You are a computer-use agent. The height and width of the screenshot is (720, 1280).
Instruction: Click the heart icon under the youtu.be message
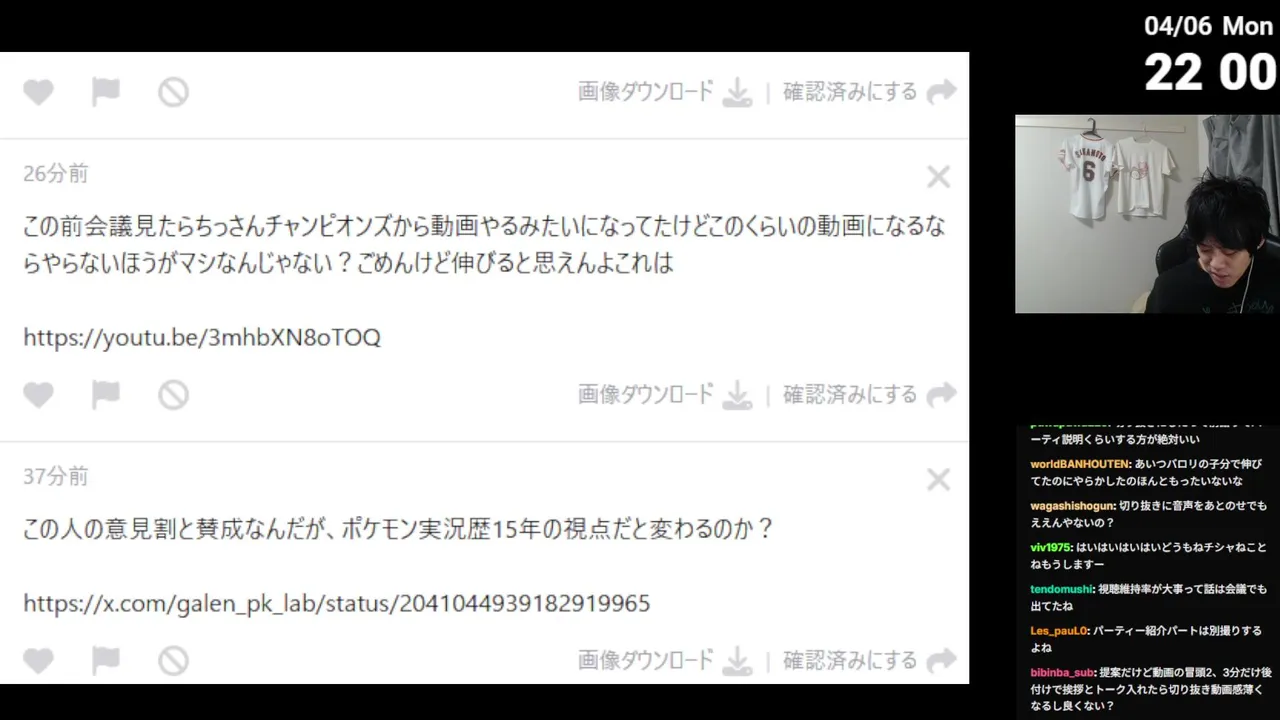(38, 395)
